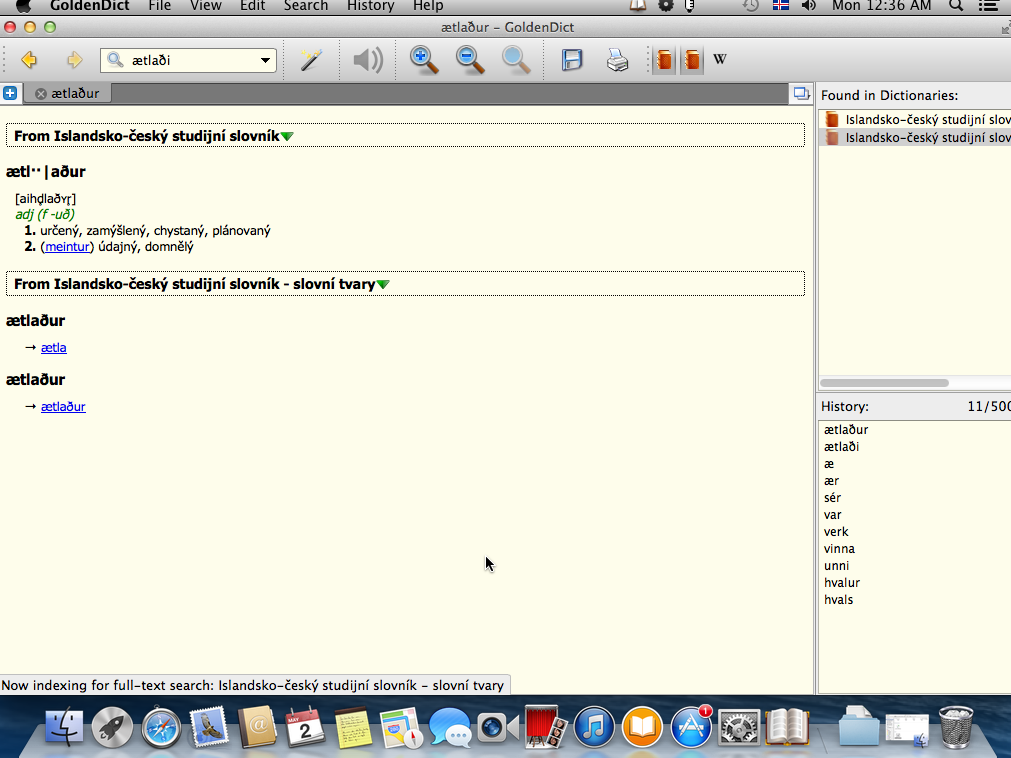The height and width of the screenshot is (758, 1011).
Task: Open iBooks from the Dock
Action: pyautogui.click(x=642, y=727)
